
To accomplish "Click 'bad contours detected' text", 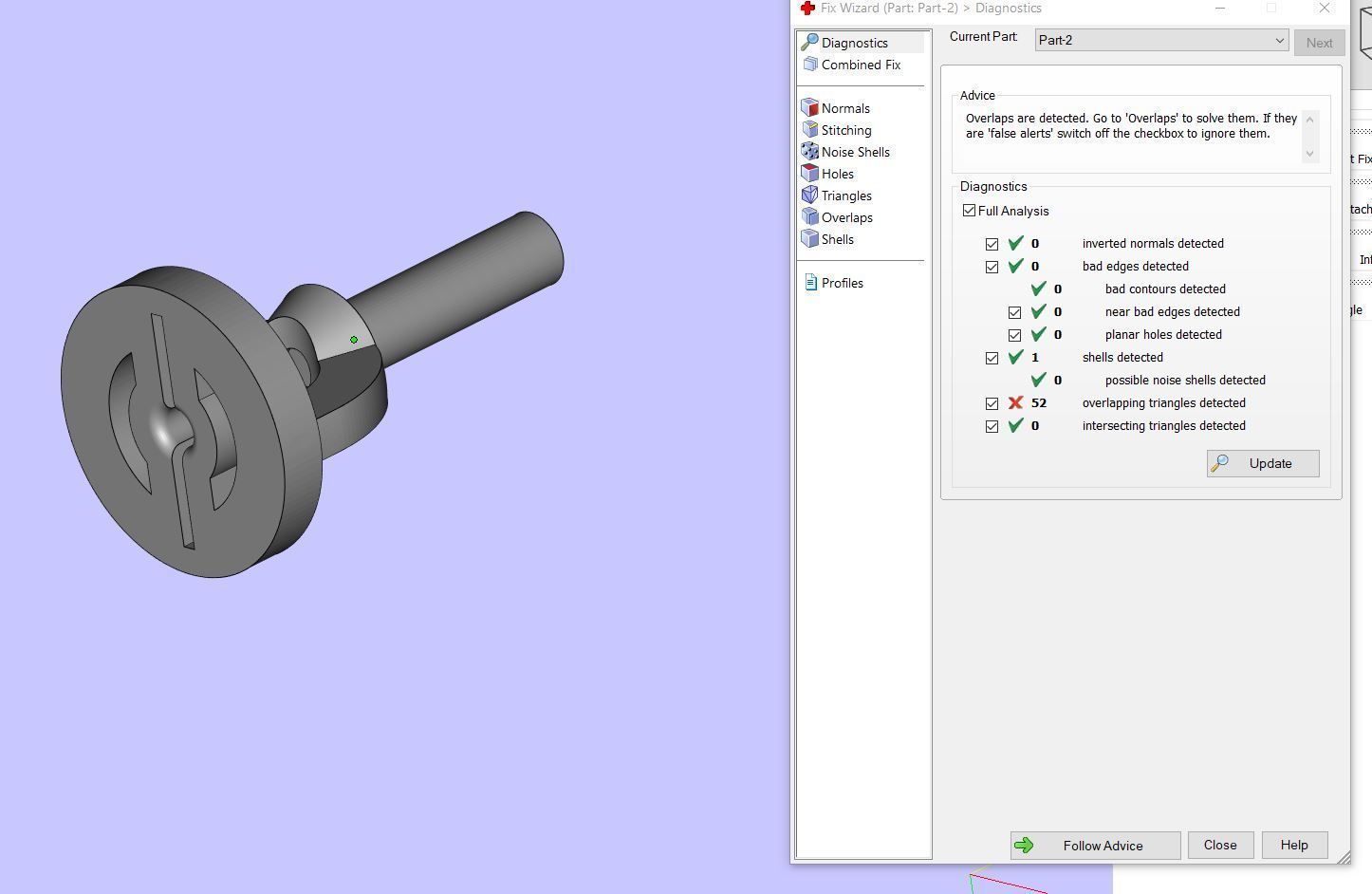I will pos(1165,289).
